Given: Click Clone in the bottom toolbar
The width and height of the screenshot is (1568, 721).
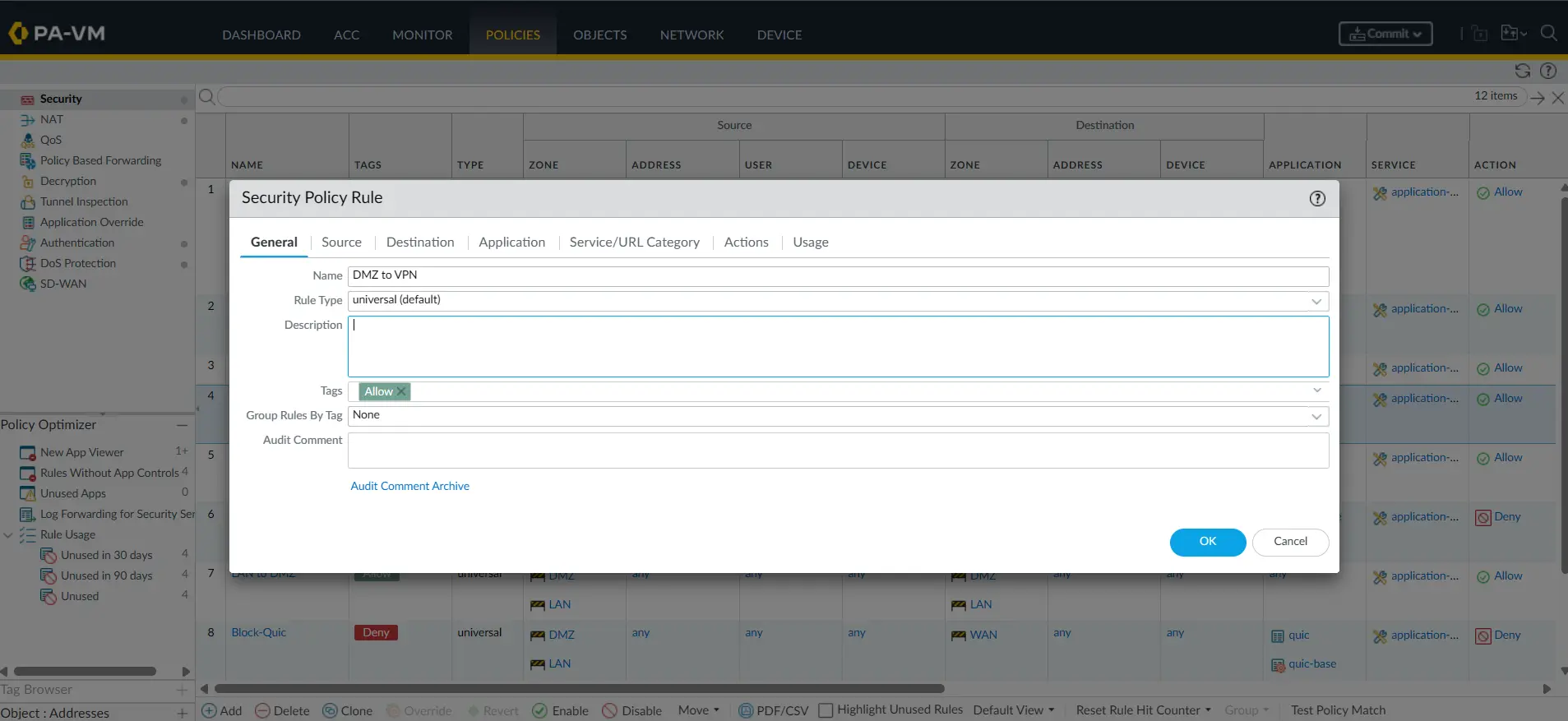Looking at the screenshot, I should [348, 710].
